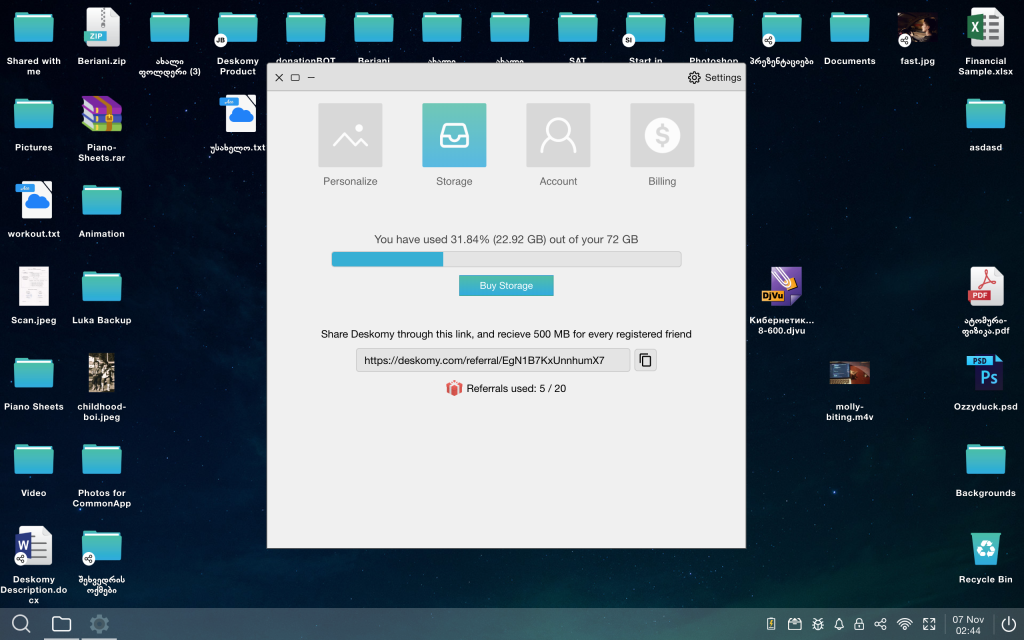Click the date and time display
The height and width of the screenshot is (640, 1024).
pos(968,625)
